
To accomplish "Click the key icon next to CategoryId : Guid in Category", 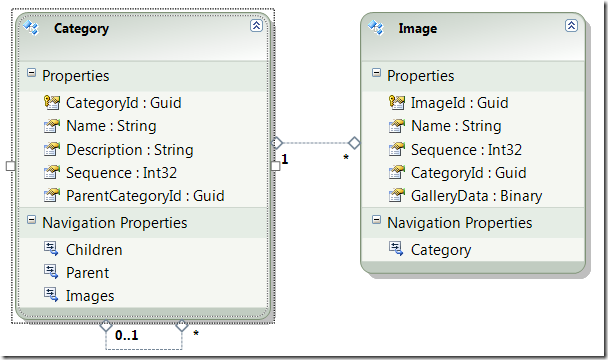I will (x=52, y=103).
